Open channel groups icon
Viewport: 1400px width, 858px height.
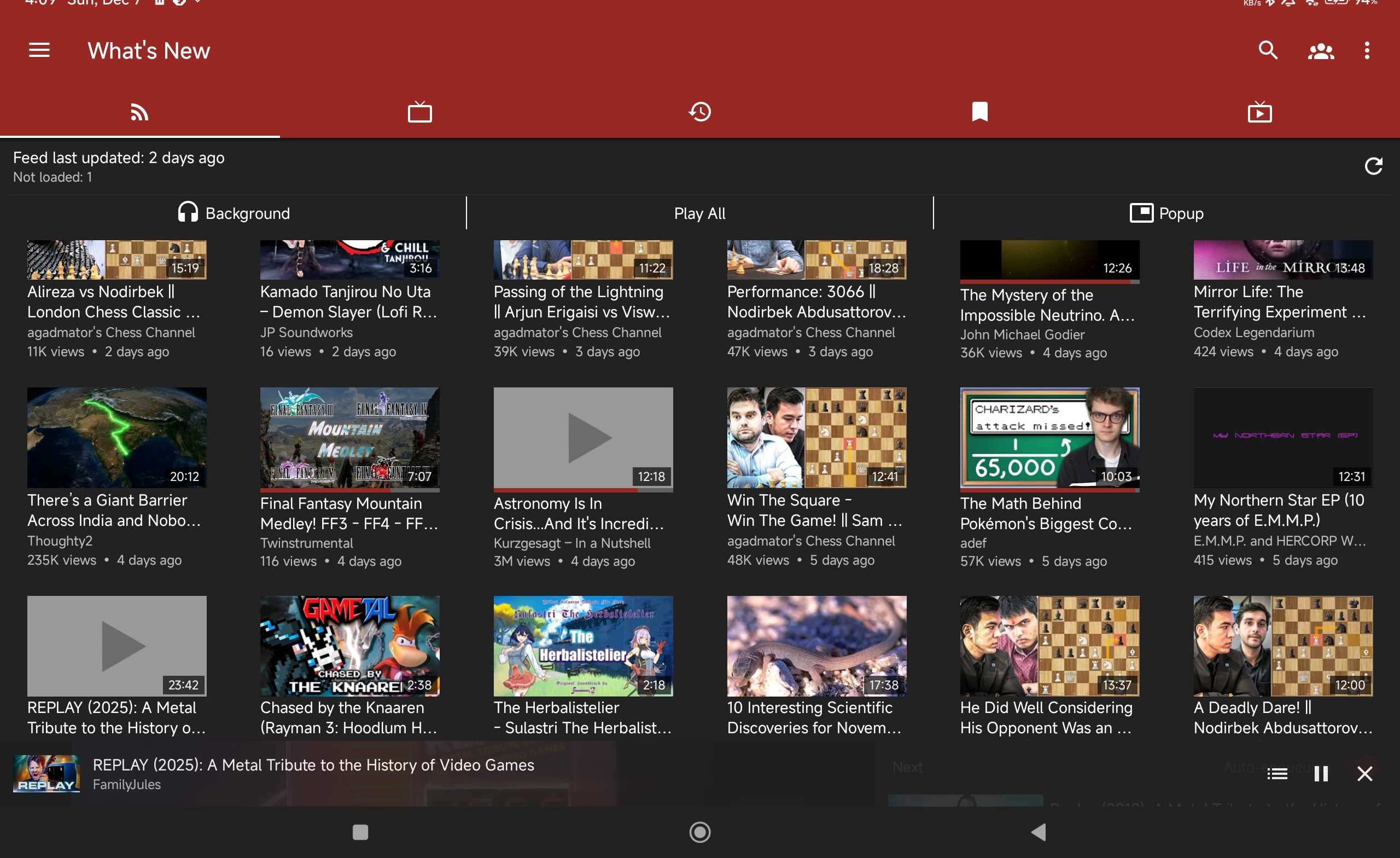point(1321,51)
